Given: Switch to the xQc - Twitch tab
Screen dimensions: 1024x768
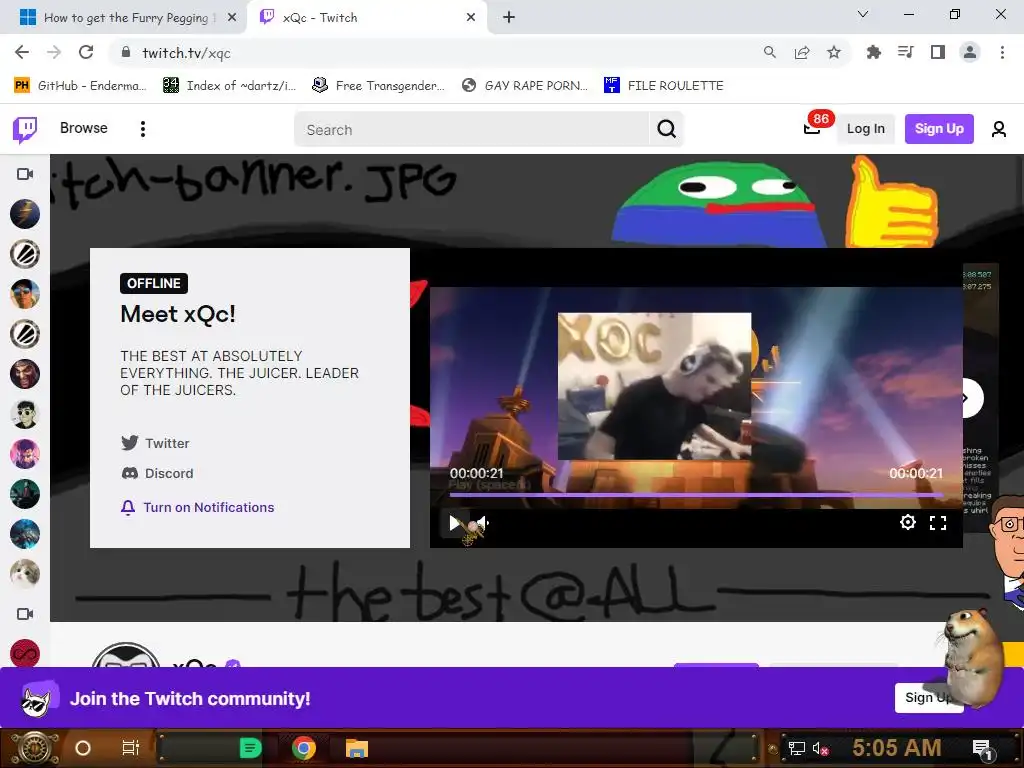Looking at the screenshot, I should (x=366, y=18).
